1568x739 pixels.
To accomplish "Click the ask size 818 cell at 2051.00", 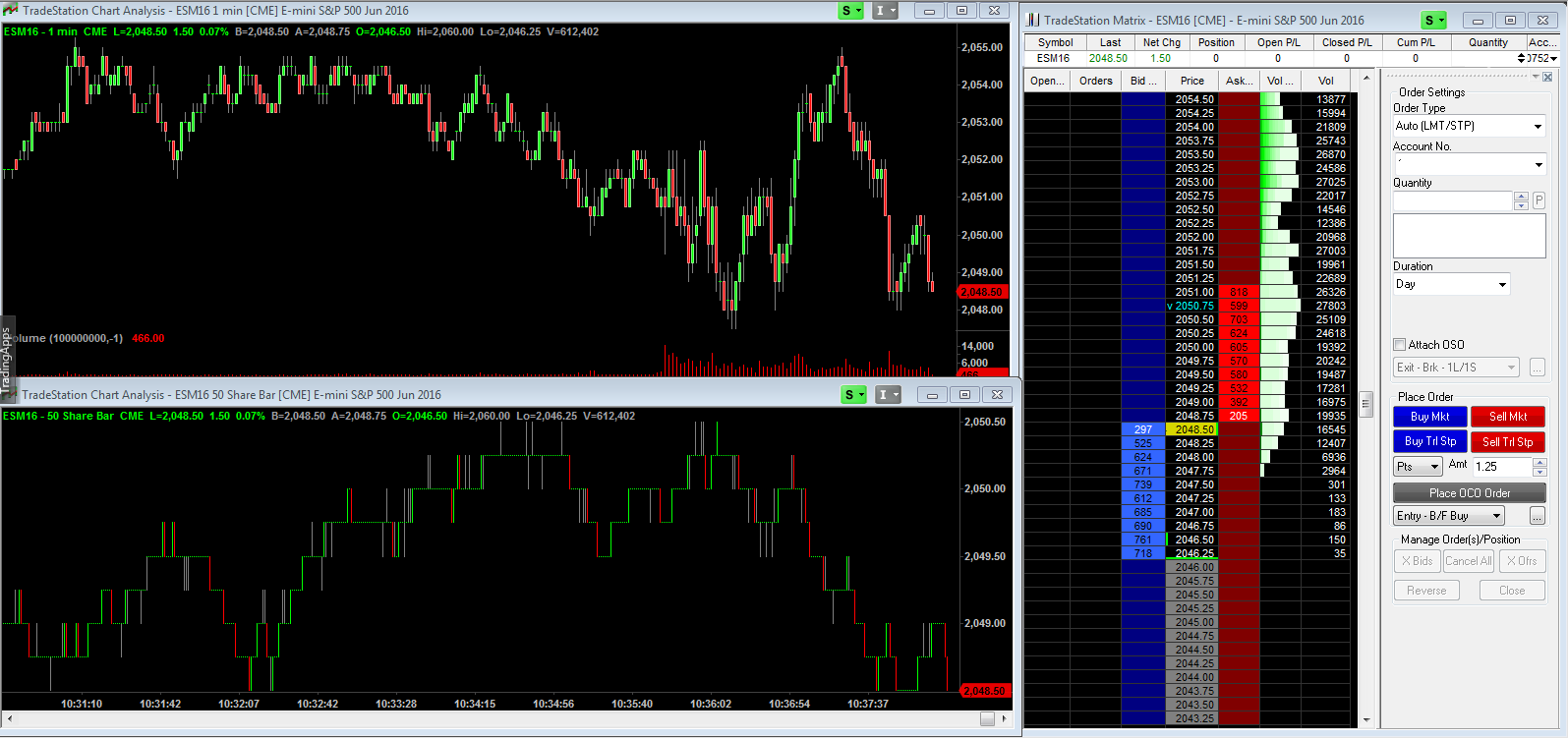I will point(1239,292).
